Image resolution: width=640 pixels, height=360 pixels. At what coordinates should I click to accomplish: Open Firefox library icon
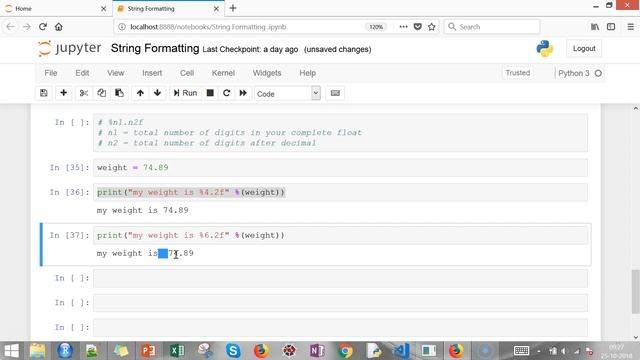pyautogui.click(x=595, y=27)
